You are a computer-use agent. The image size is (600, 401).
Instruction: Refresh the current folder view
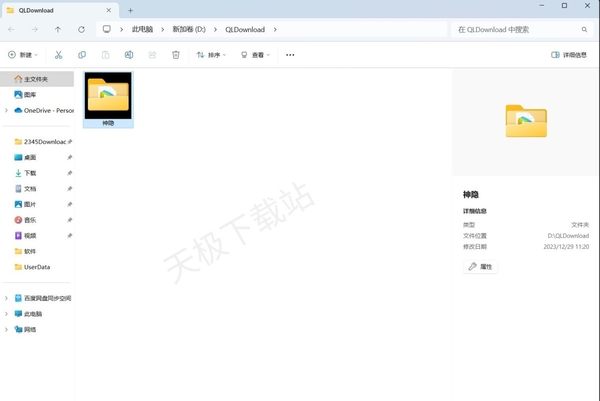(82, 30)
